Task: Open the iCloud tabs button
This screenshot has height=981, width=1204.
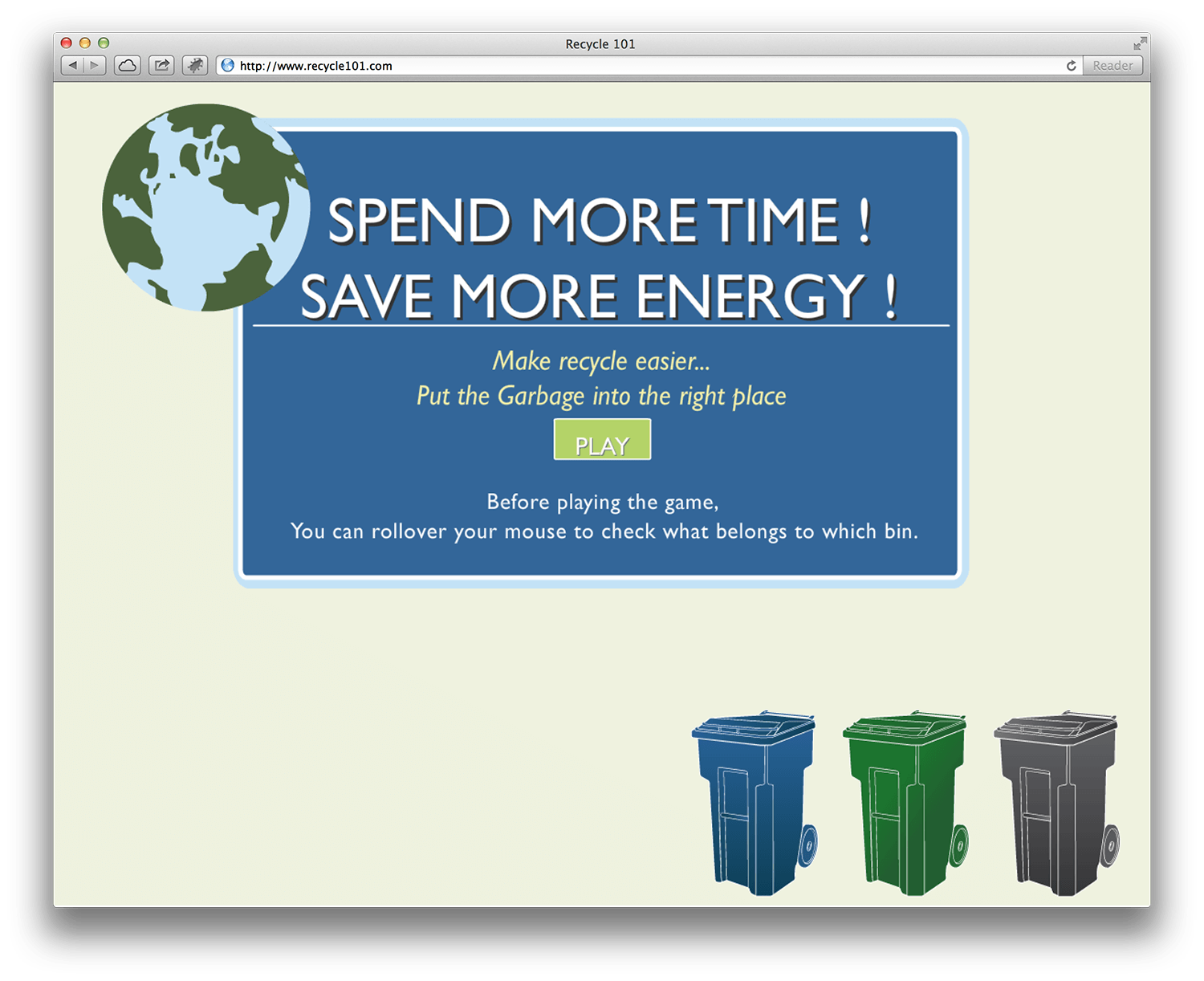Action: point(127,66)
